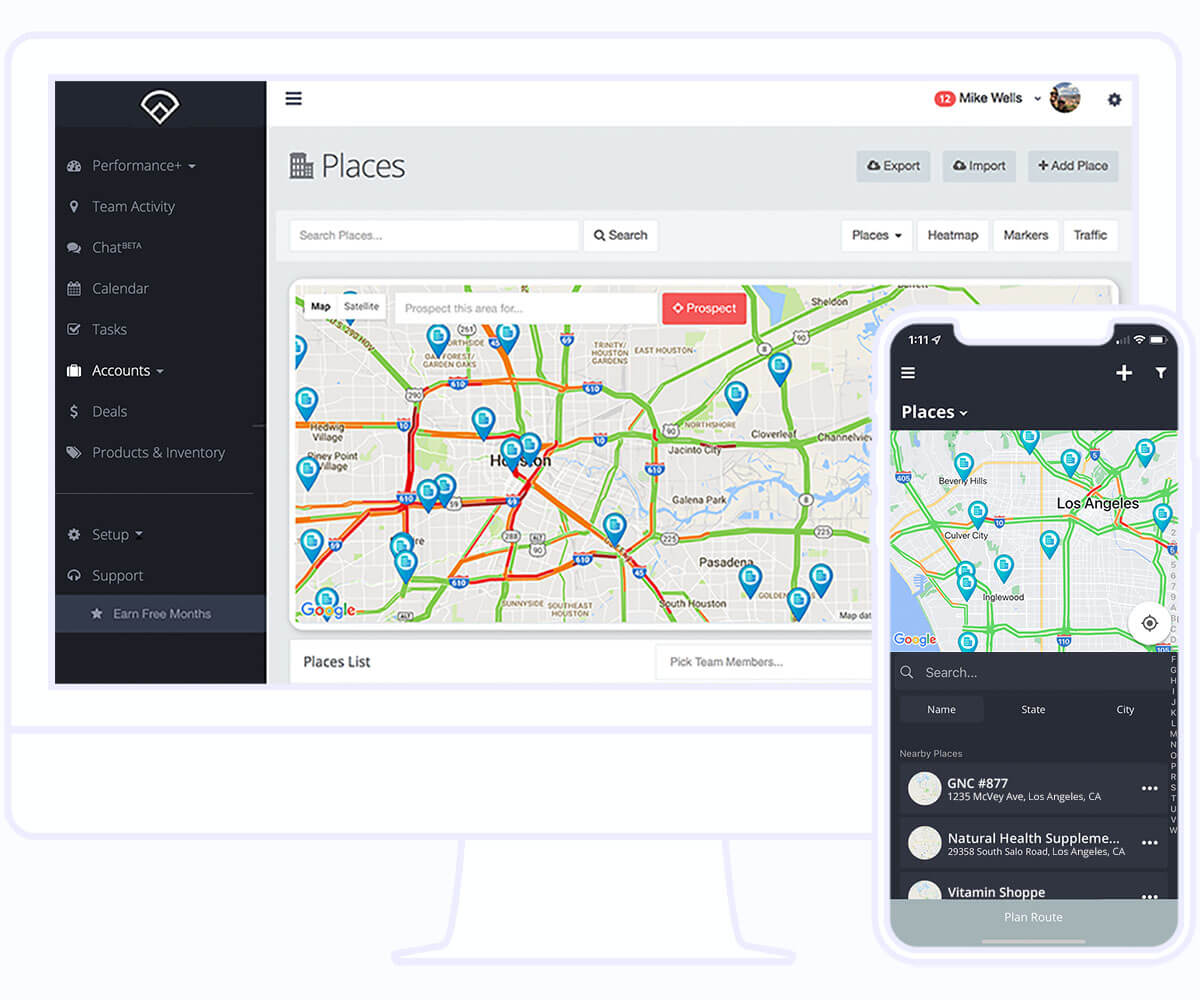The image size is (1200, 1000).
Task: Select the State sort tab on phone
Action: pos(1033,710)
